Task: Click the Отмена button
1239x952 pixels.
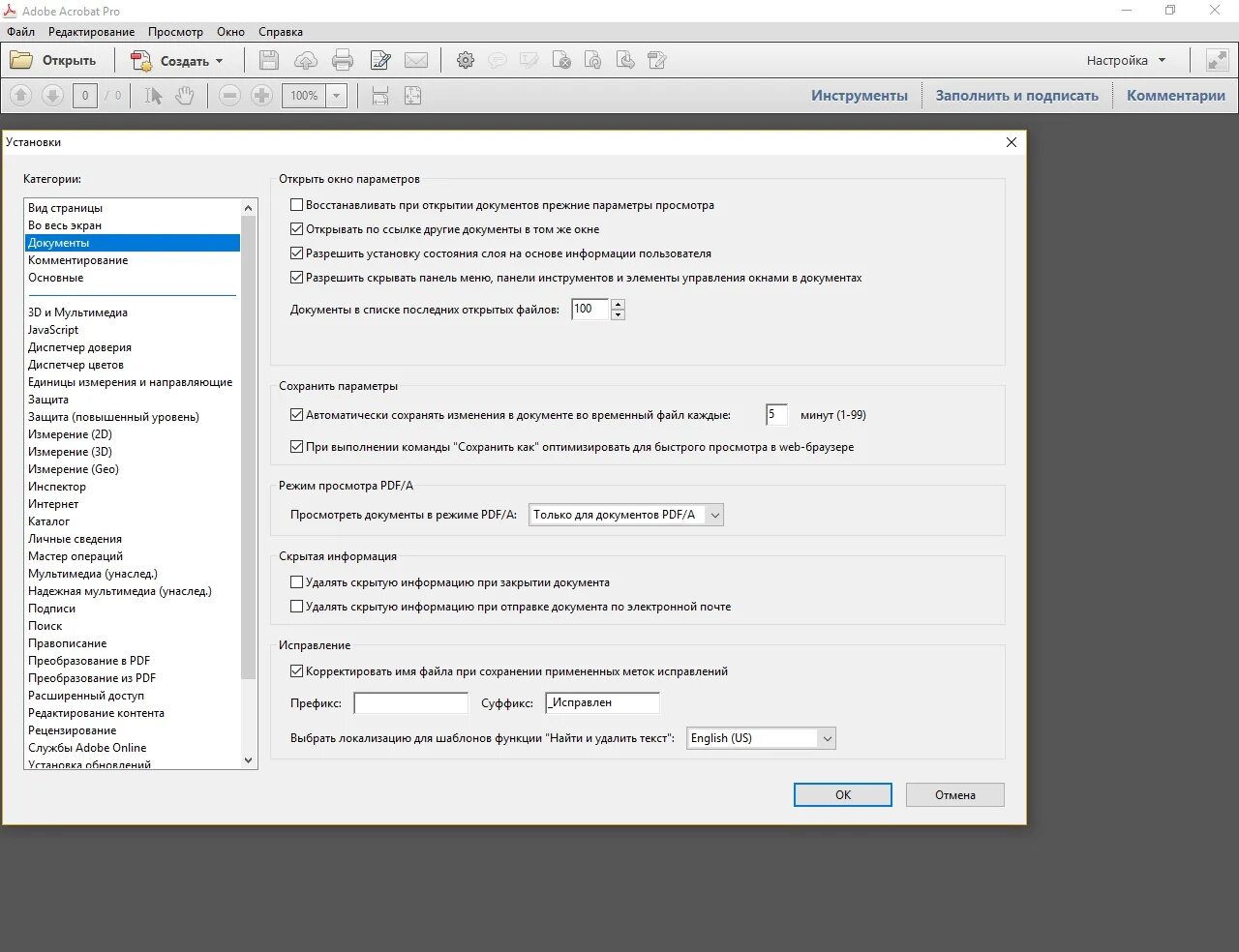Action: click(955, 794)
